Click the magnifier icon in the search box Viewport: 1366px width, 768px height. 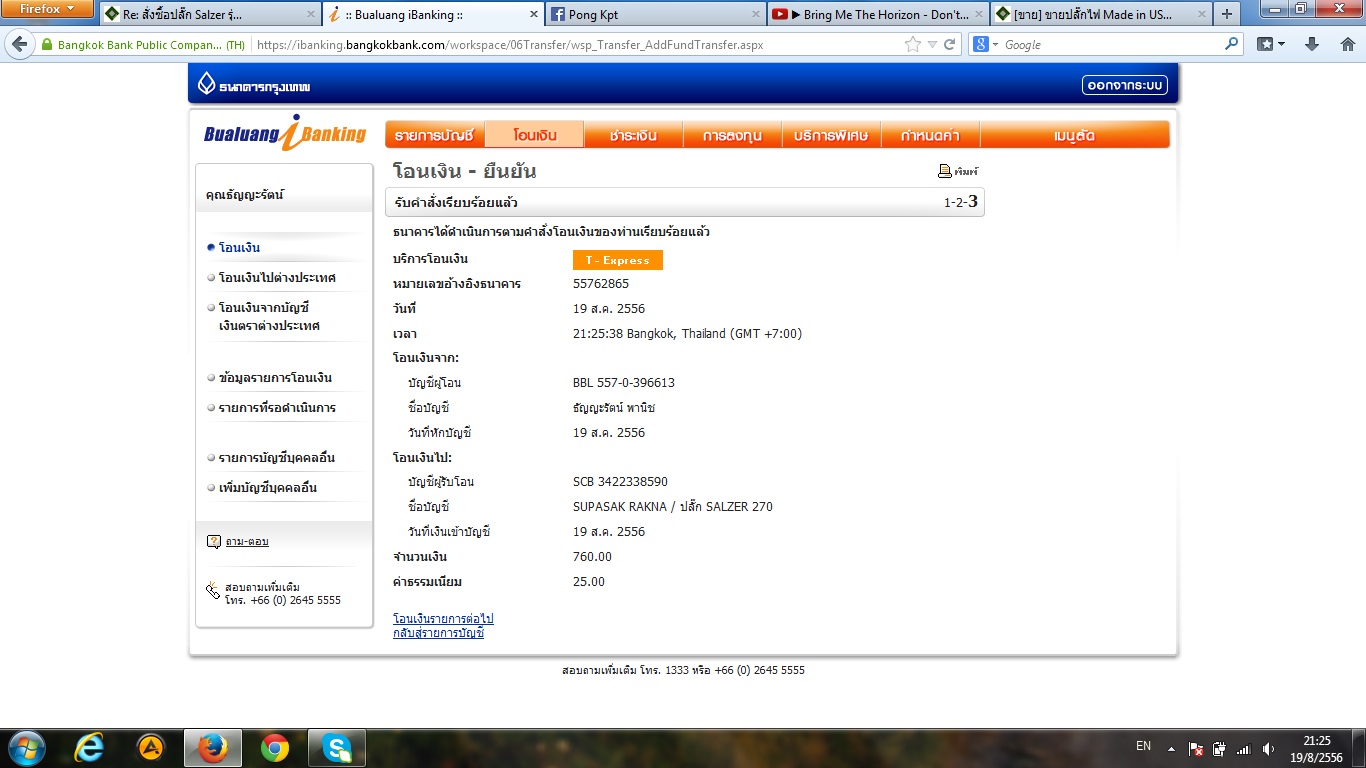click(x=1232, y=45)
